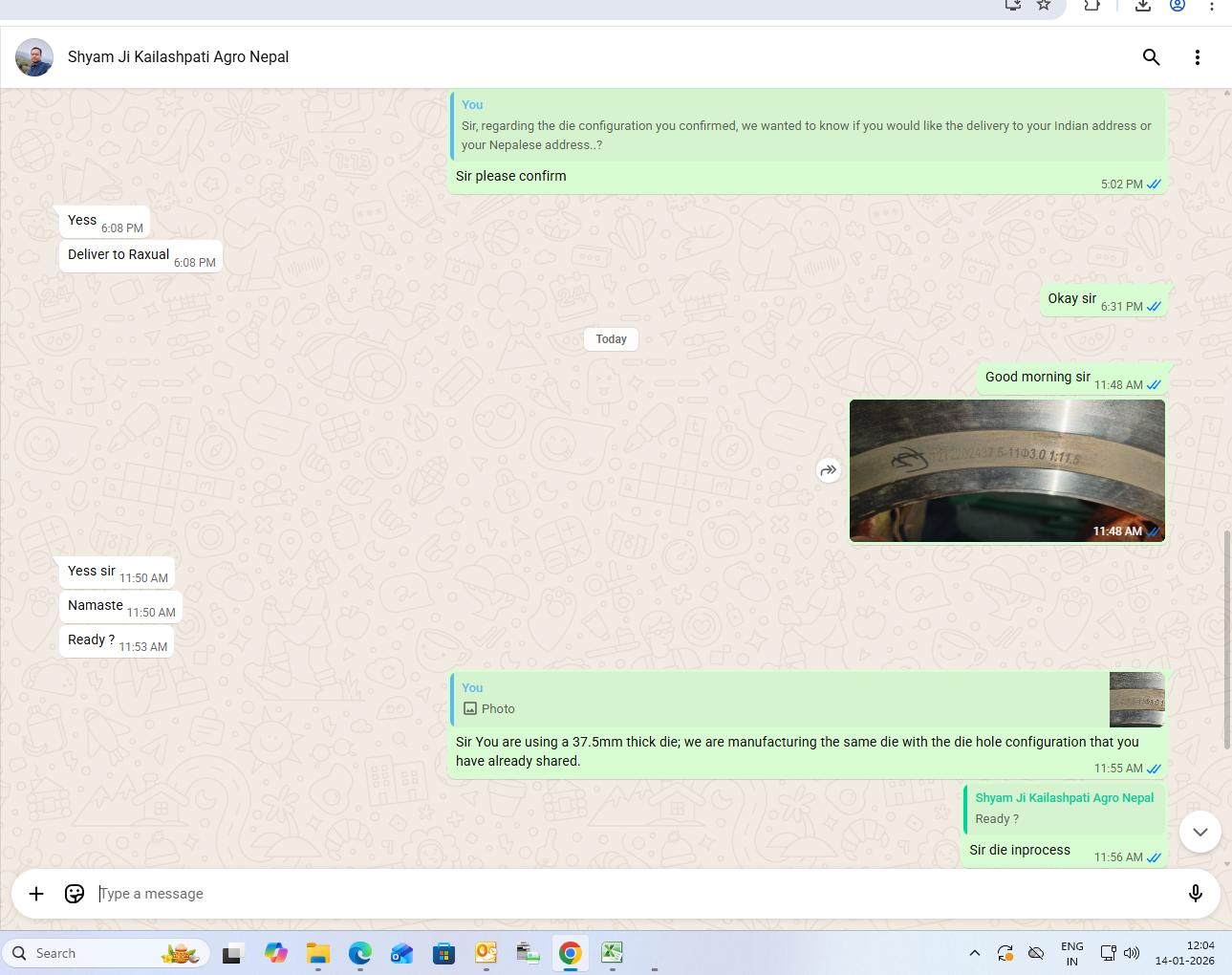Open the emoji and sticker picker
The height and width of the screenshot is (975, 1232).
pyautogui.click(x=75, y=894)
